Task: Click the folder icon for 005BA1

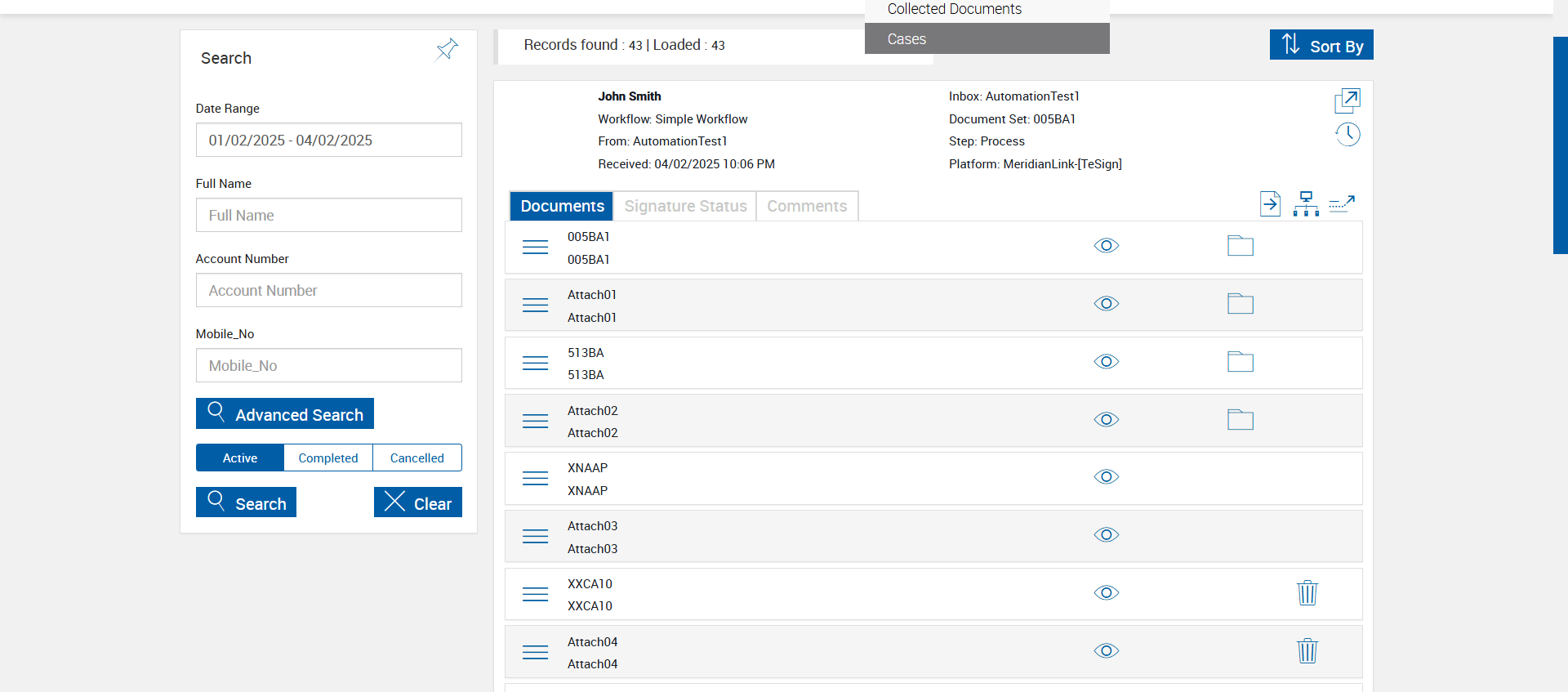Action: (1240, 246)
